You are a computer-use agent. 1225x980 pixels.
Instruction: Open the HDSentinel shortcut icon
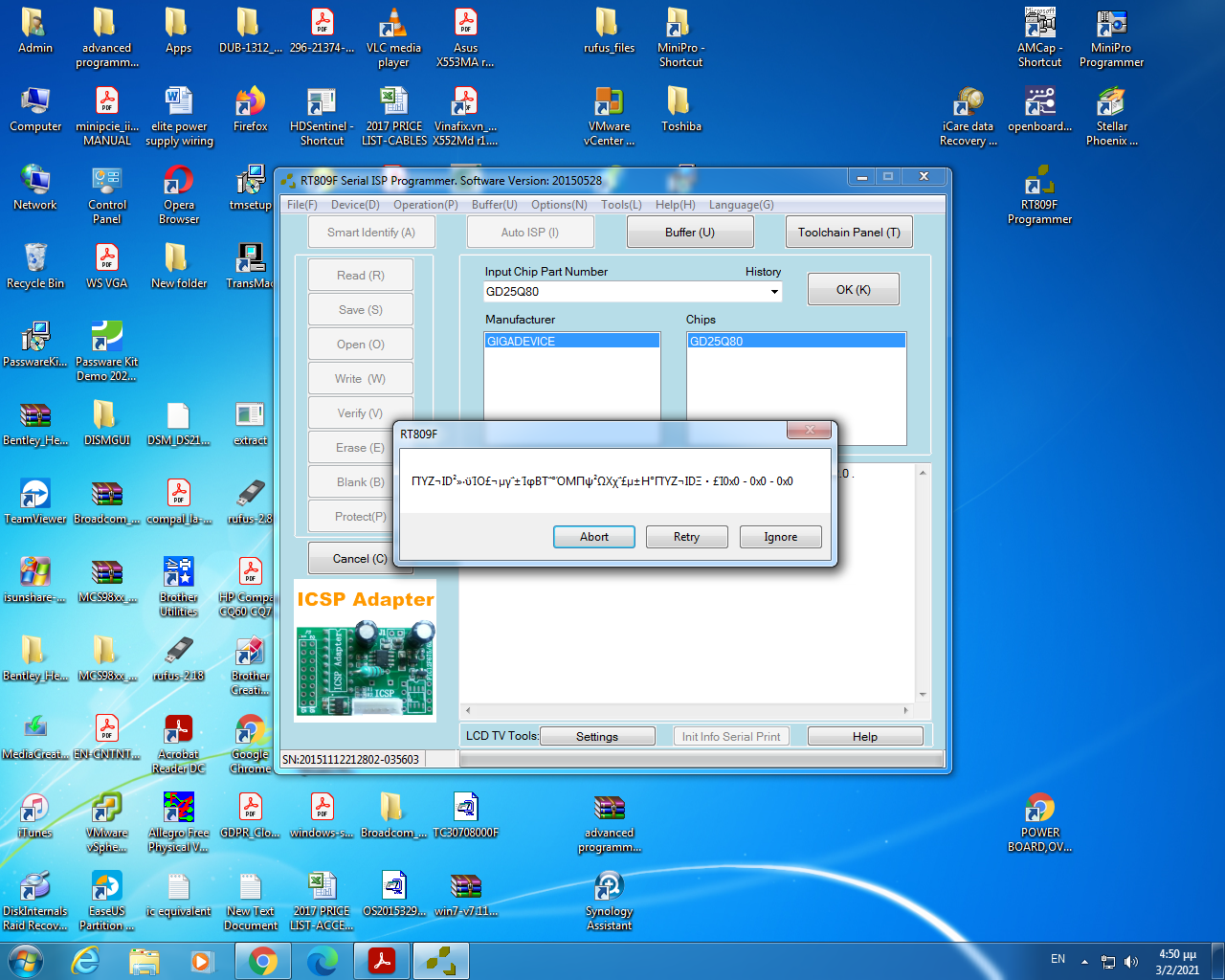point(322,117)
